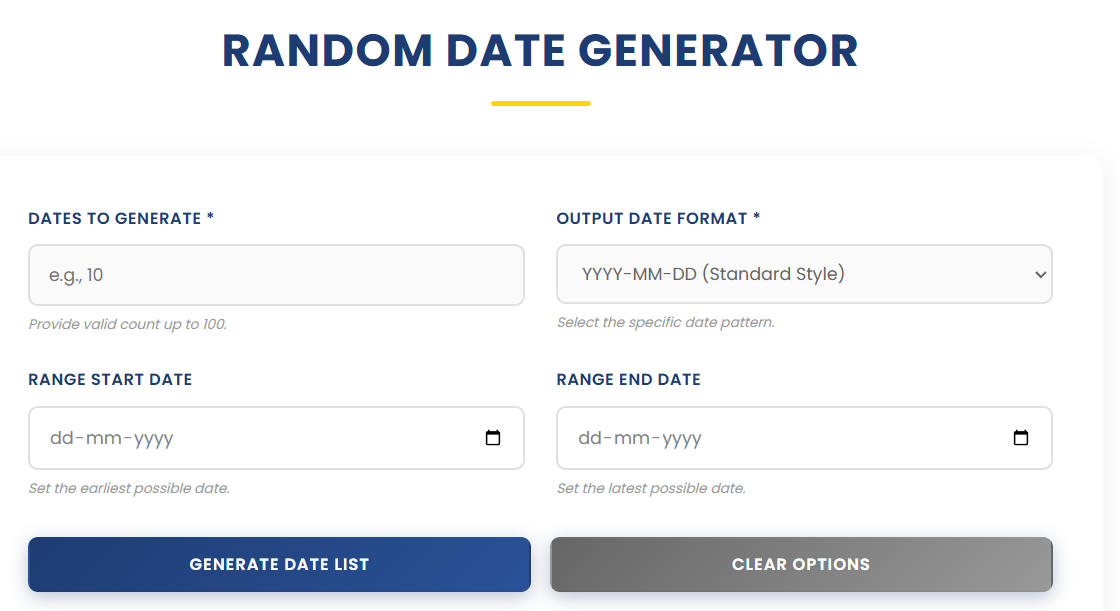Click the yellow divider under the title
The height and width of the screenshot is (611, 1120).
tap(541, 101)
